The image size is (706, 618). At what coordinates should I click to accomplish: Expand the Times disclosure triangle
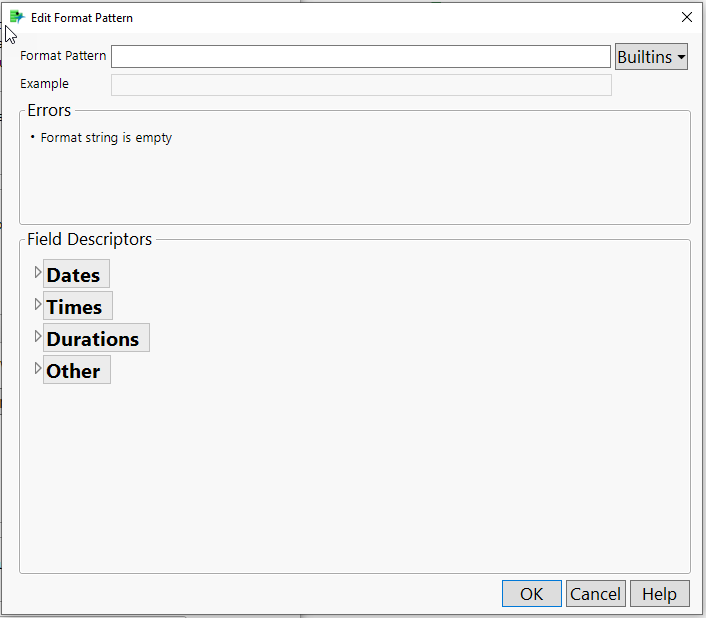coord(38,305)
